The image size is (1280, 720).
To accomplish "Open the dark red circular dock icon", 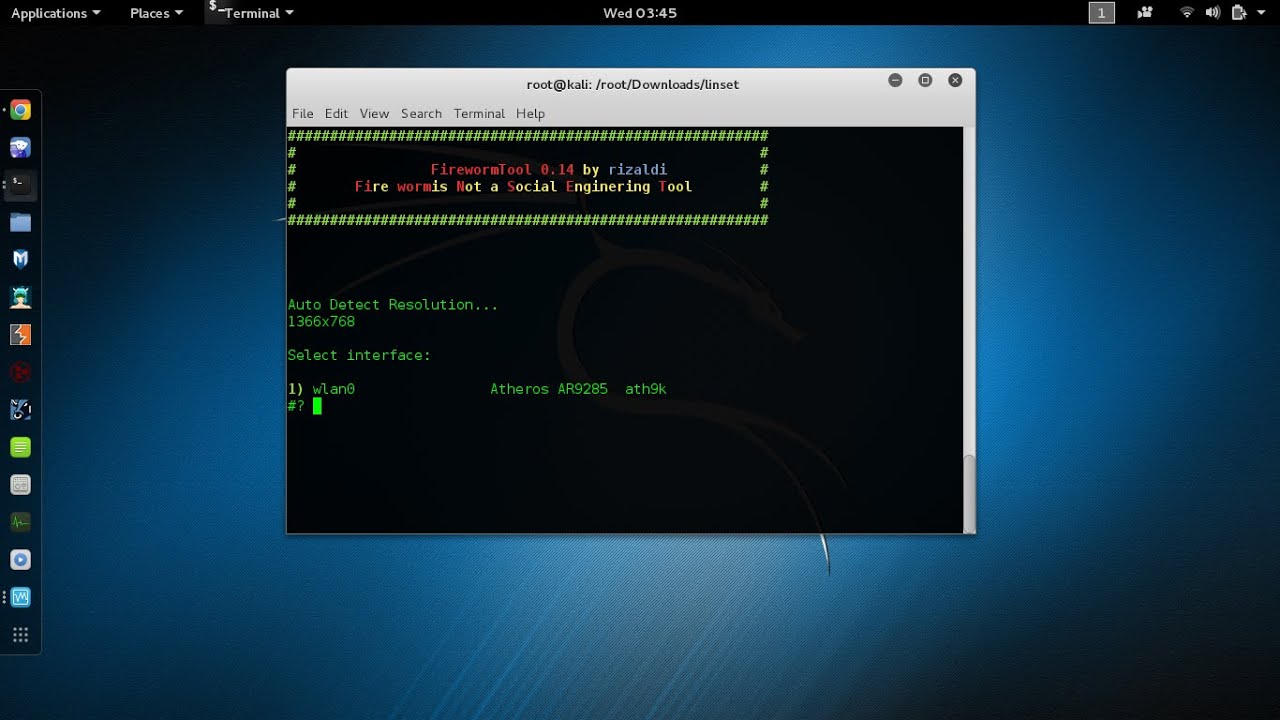I will [x=20, y=372].
